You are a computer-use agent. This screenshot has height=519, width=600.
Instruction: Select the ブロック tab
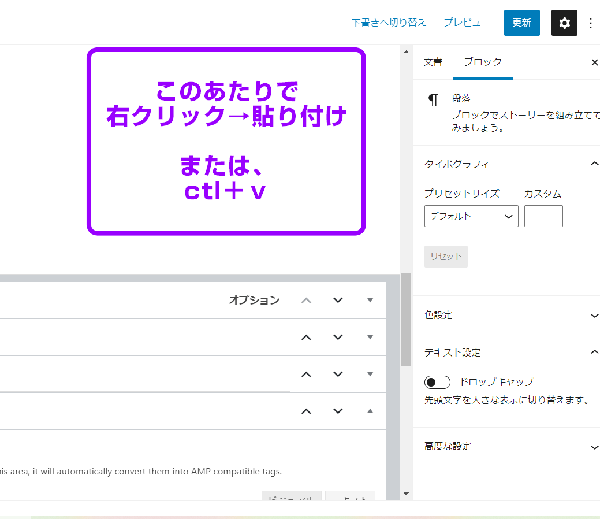[484, 62]
